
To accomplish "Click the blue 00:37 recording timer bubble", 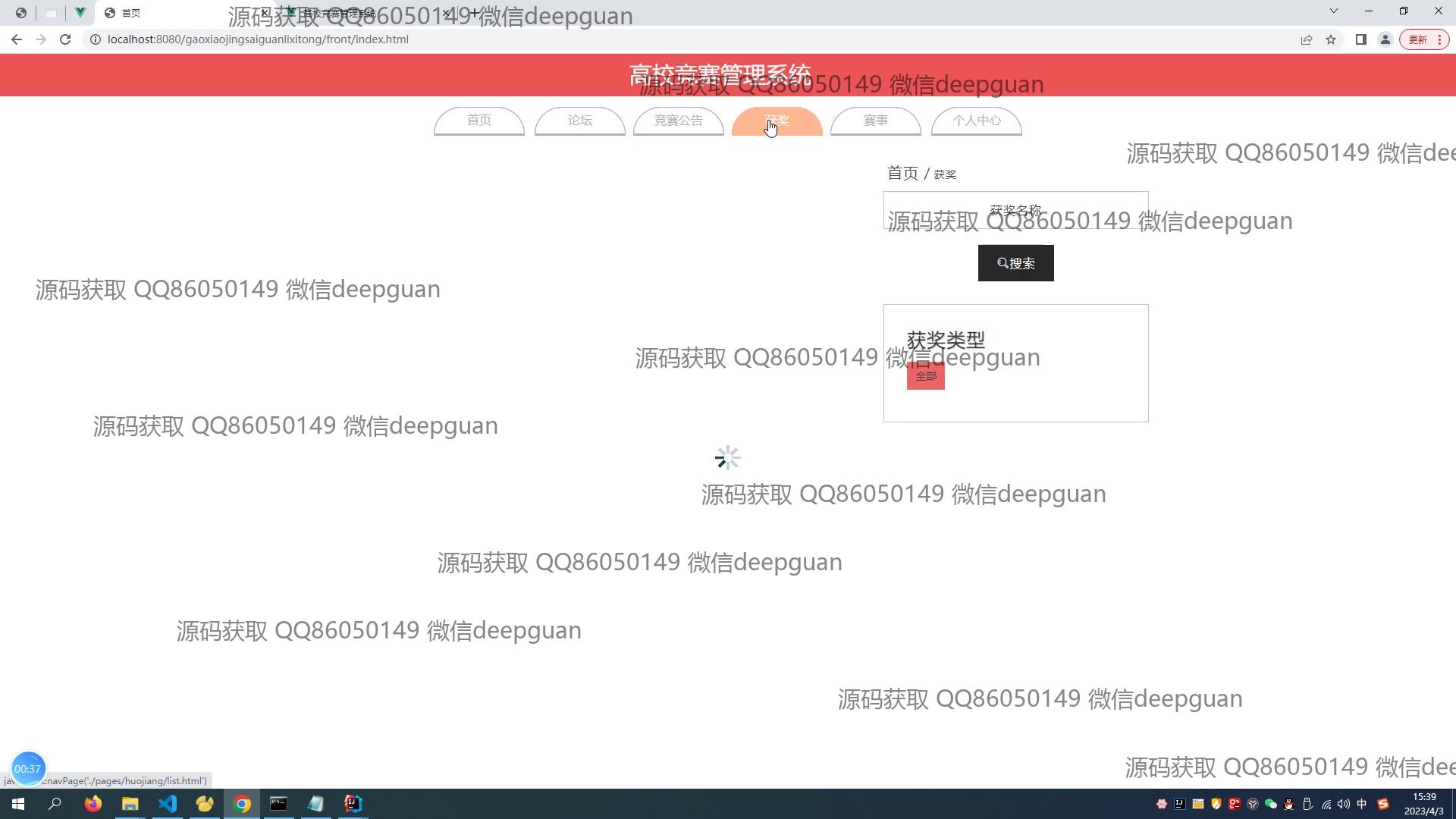I will tap(28, 768).
